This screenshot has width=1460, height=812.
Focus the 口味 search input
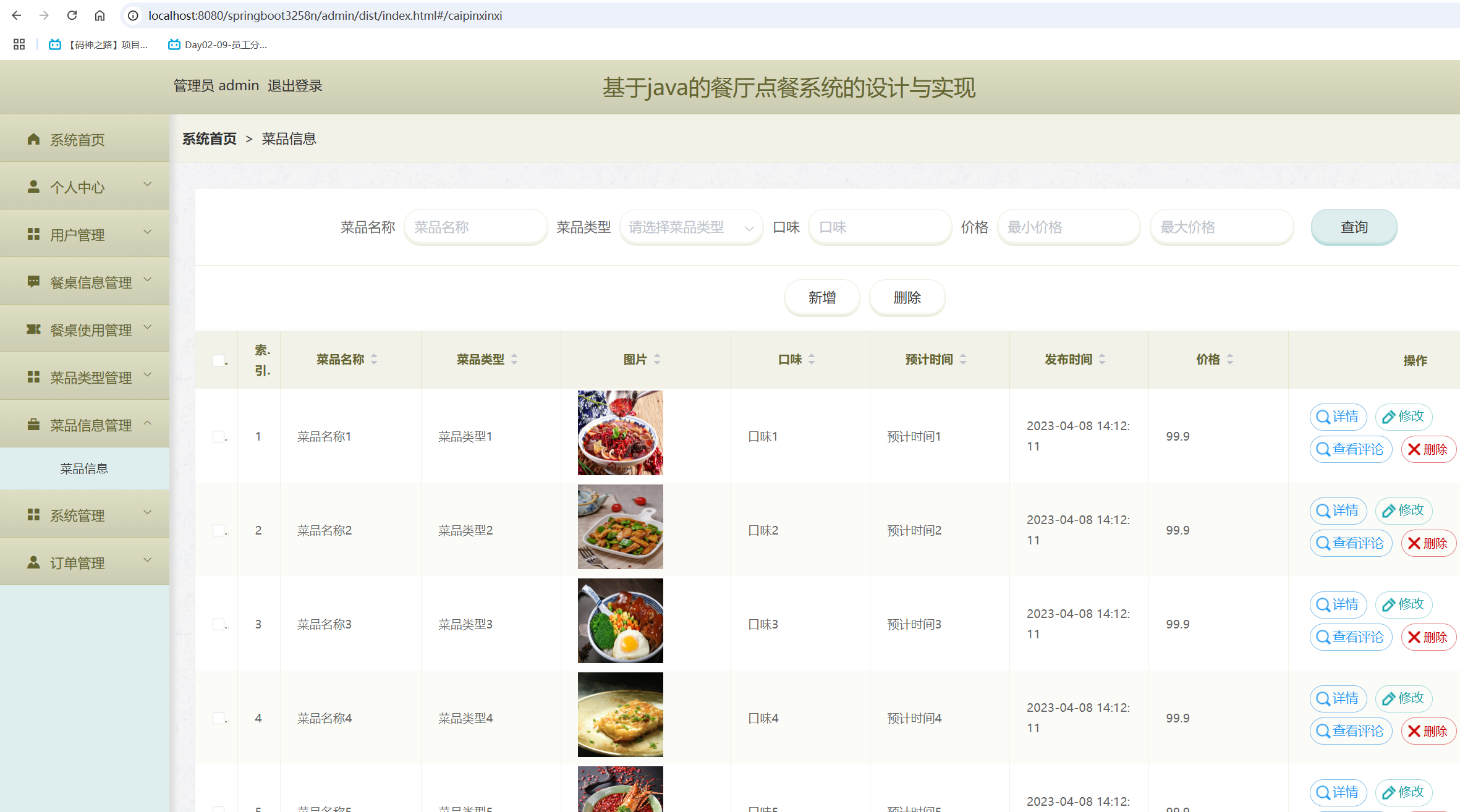click(x=880, y=227)
